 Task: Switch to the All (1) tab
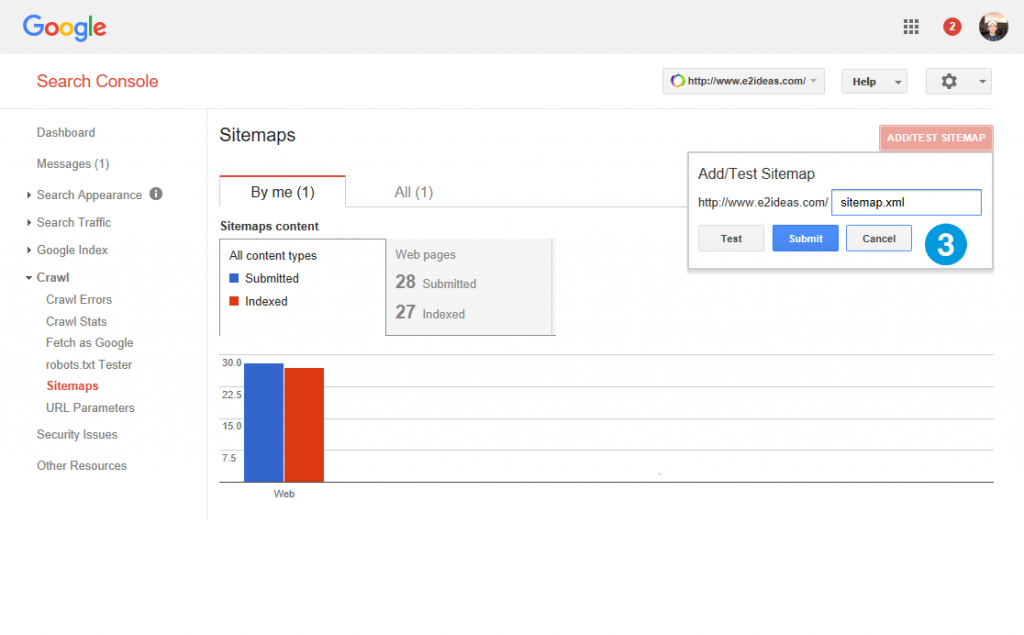click(413, 192)
